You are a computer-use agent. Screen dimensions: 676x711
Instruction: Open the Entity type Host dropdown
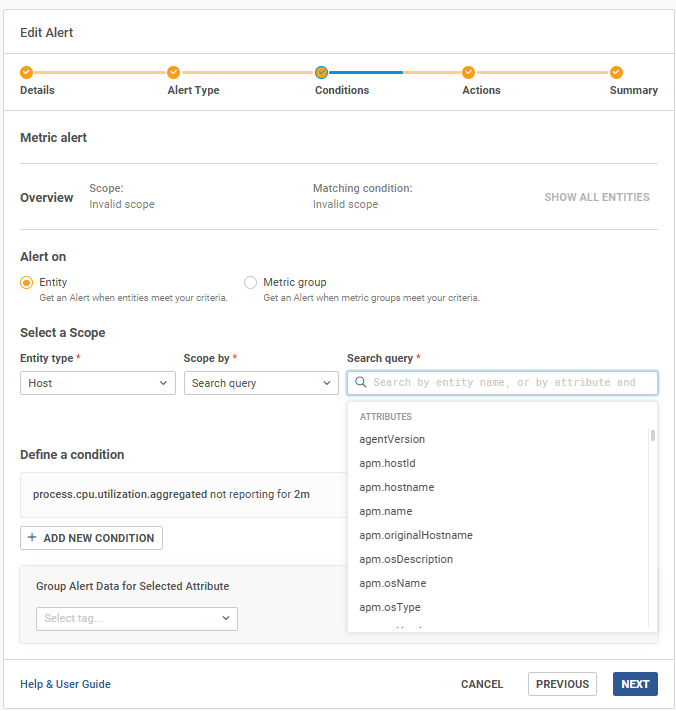(x=98, y=383)
